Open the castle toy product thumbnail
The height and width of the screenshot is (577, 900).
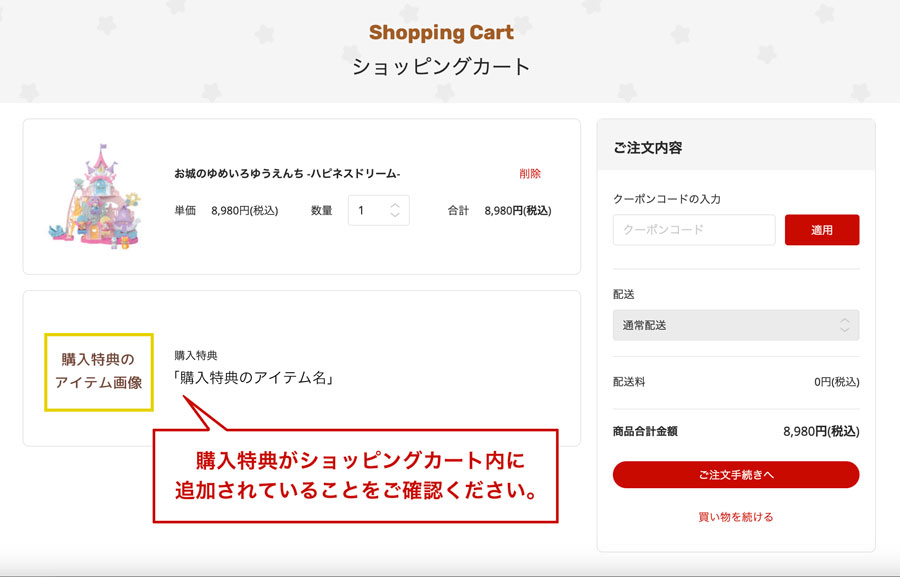(x=95, y=196)
